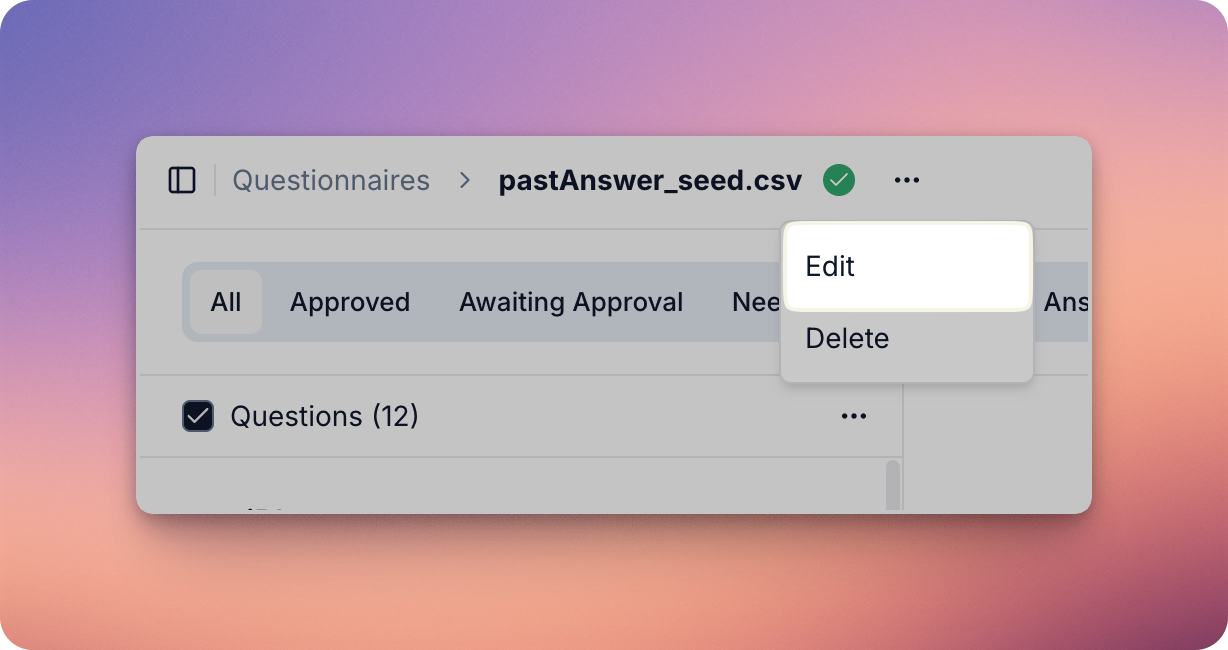Viewport: 1228px width, 650px height.
Task: Open the Awaiting Approval tab
Action: [x=571, y=302]
